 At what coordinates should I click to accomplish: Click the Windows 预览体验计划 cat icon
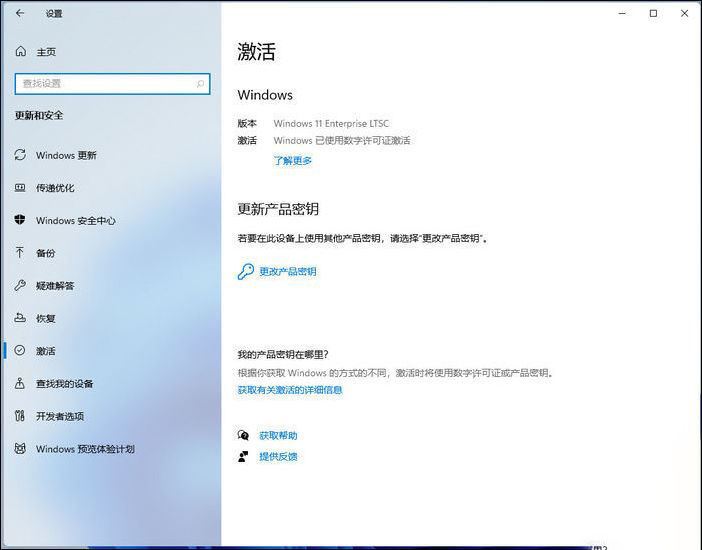(20, 448)
